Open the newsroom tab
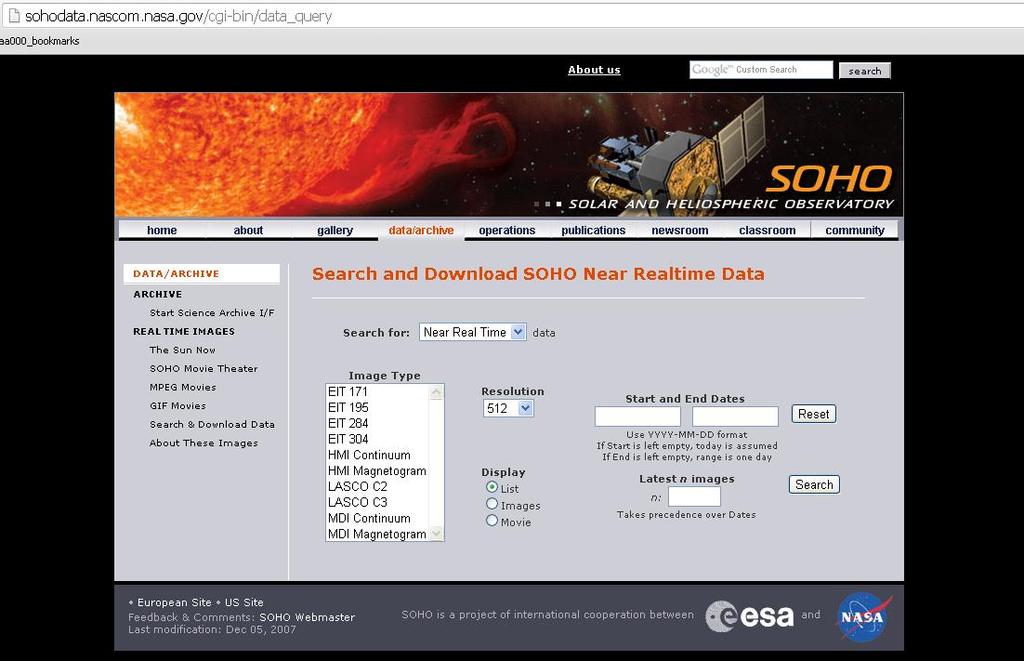Viewport: 1024px width, 661px height. [x=680, y=230]
